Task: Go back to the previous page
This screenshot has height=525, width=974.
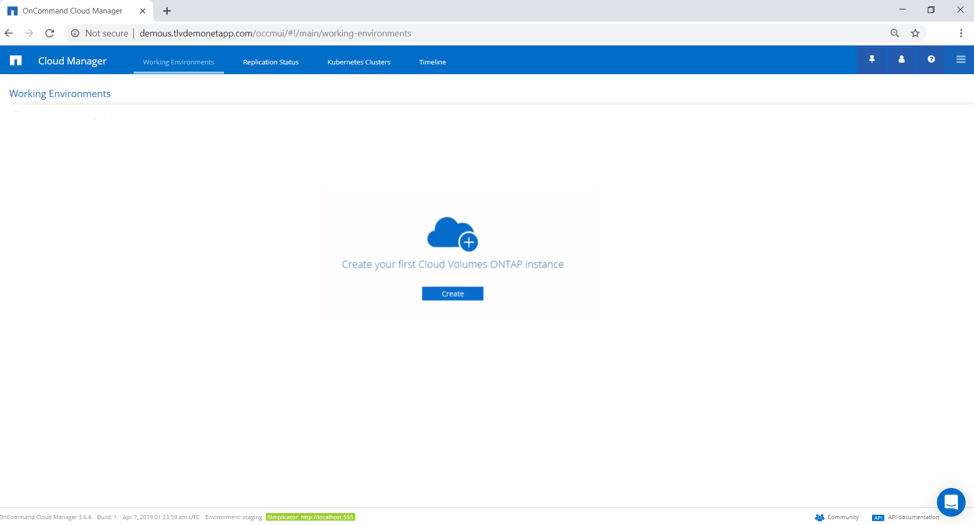Action: [9, 33]
